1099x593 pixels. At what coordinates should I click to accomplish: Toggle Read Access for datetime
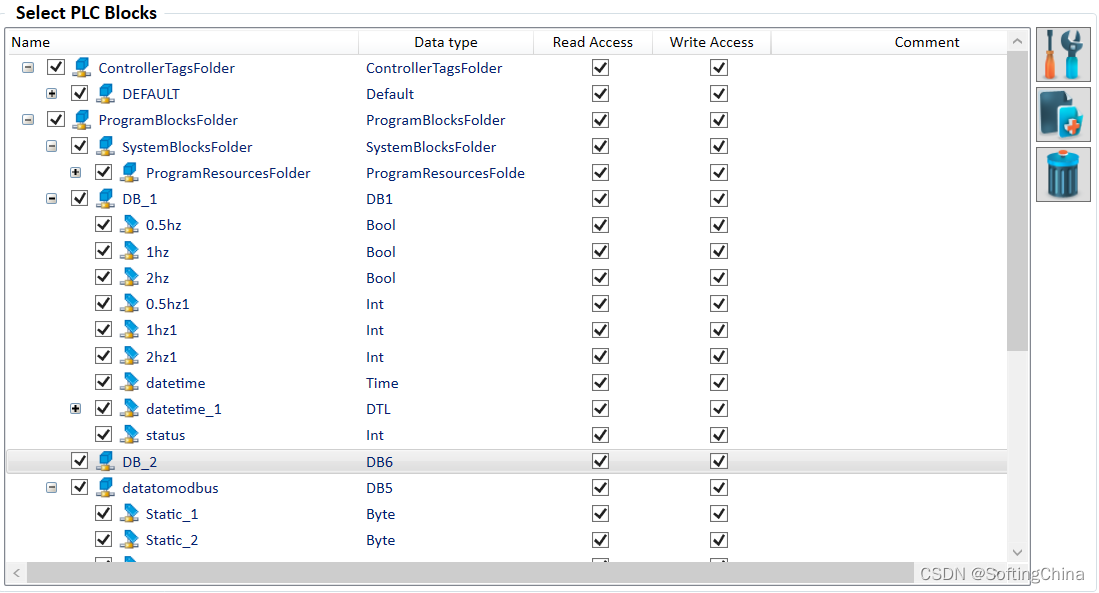tap(600, 382)
